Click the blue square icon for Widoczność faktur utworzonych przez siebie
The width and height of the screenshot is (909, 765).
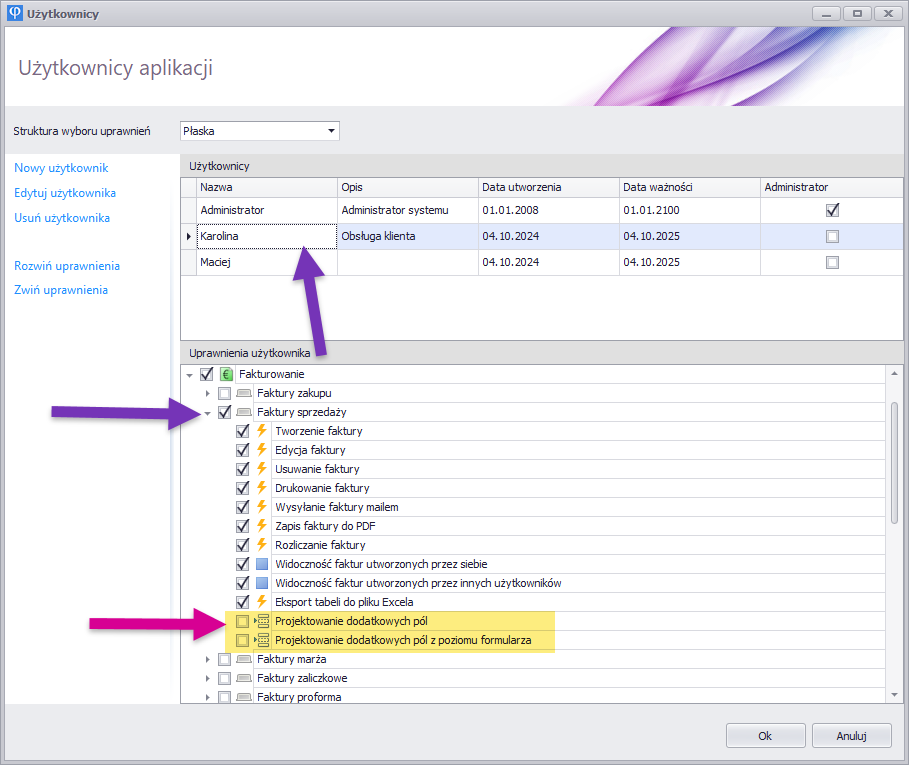[x=262, y=564]
